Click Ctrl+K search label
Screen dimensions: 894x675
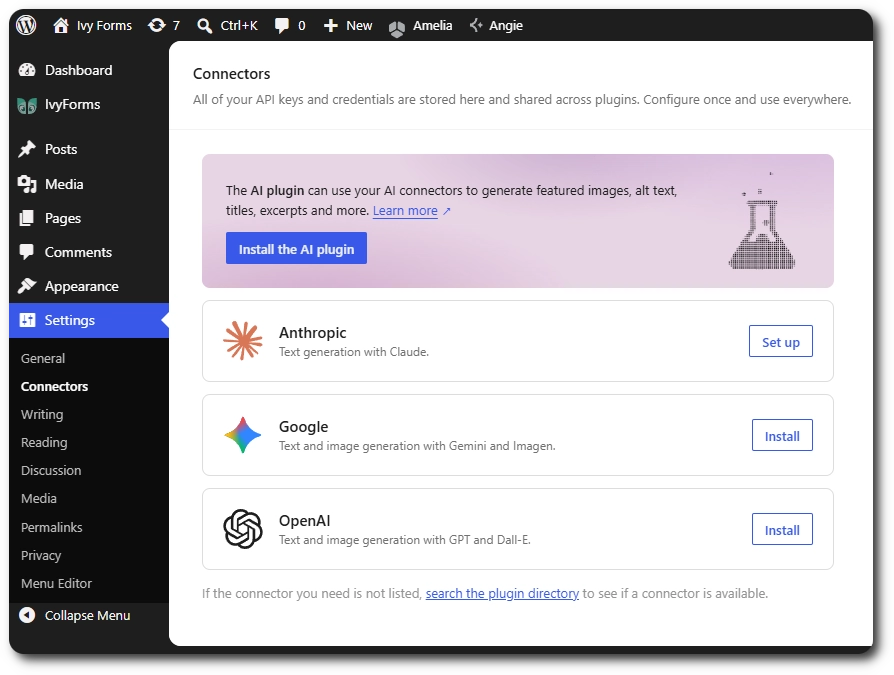point(239,26)
